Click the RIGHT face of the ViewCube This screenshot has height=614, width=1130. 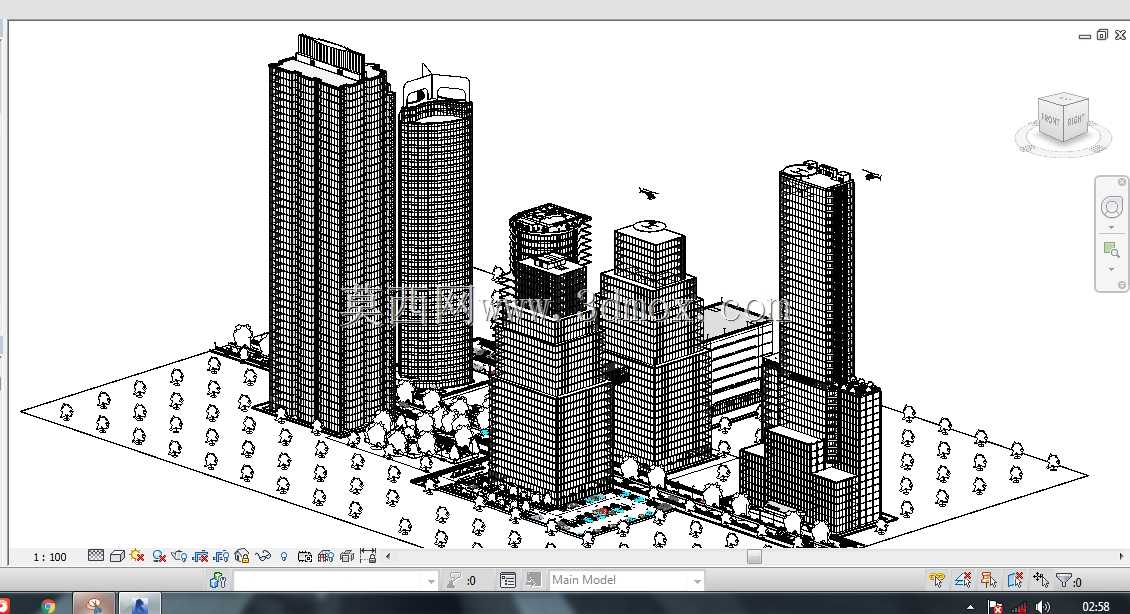(x=1075, y=120)
